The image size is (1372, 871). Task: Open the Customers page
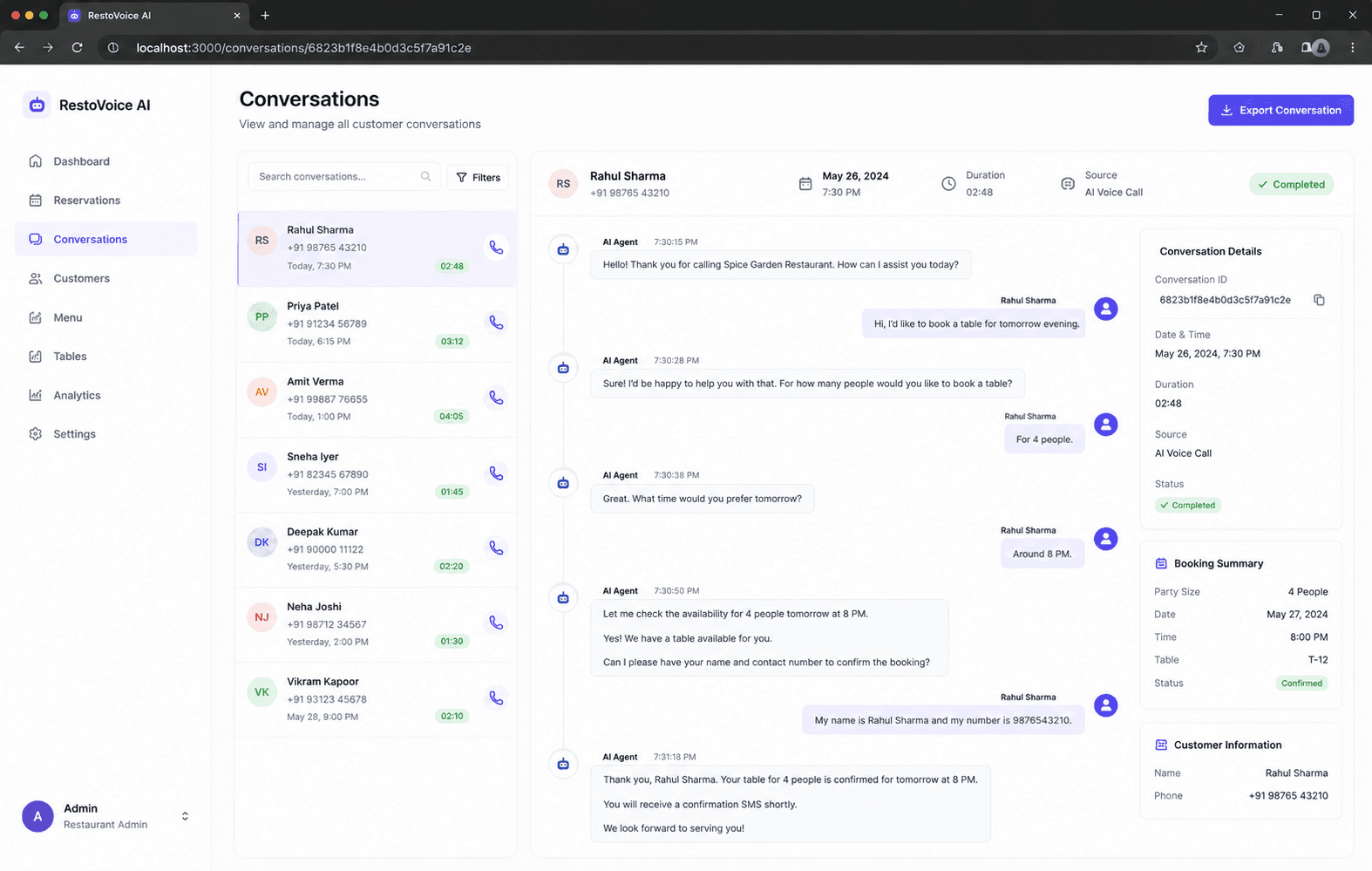[105, 278]
